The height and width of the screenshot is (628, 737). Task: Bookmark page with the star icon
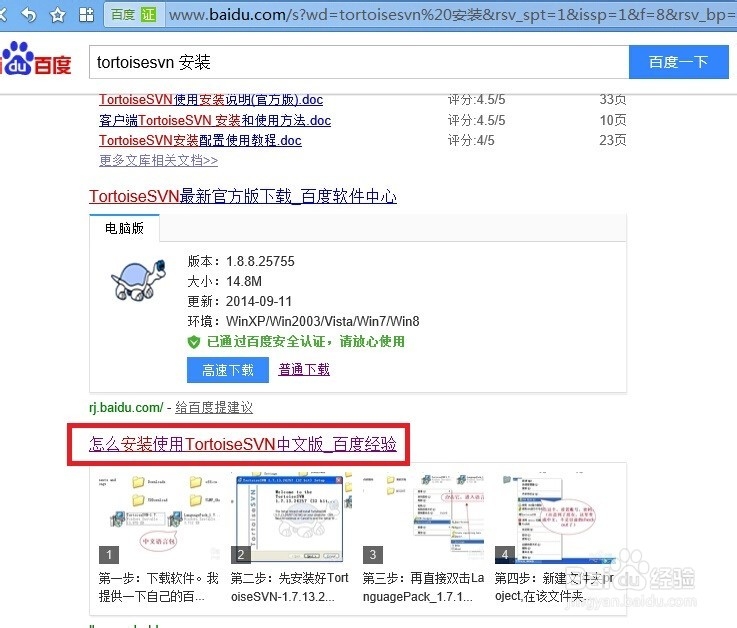(58, 15)
